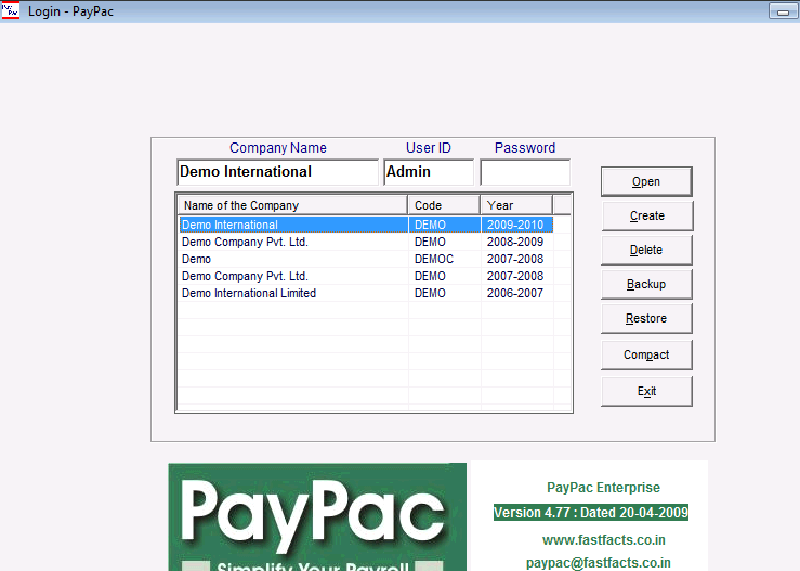Click the Code column header
The width and height of the screenshot is (800, 571).
tap(444, 205)
